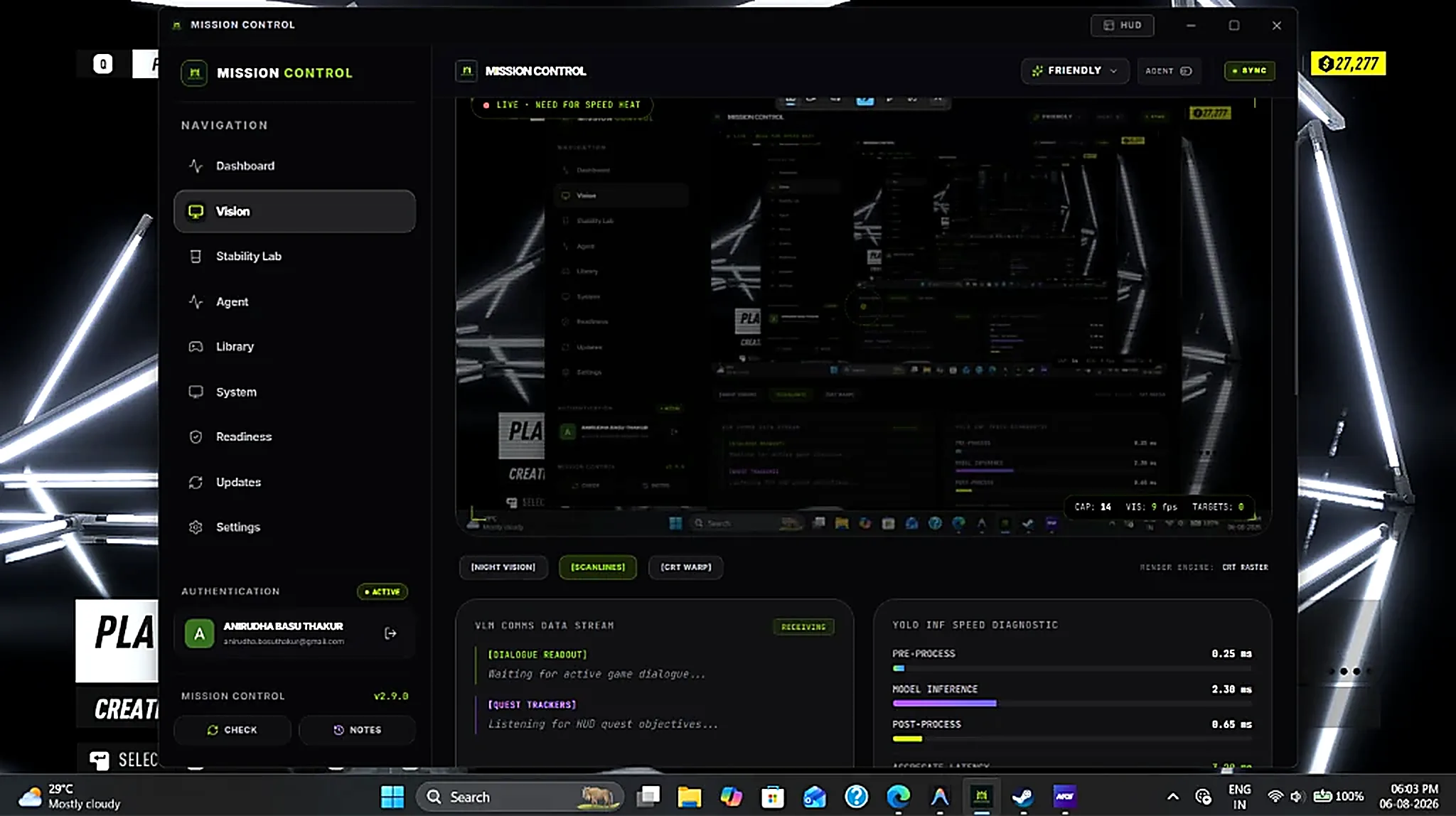The image size is (1456, 816).
Task: Open Stability Lab in the navigation
Action: click(294, 256)
